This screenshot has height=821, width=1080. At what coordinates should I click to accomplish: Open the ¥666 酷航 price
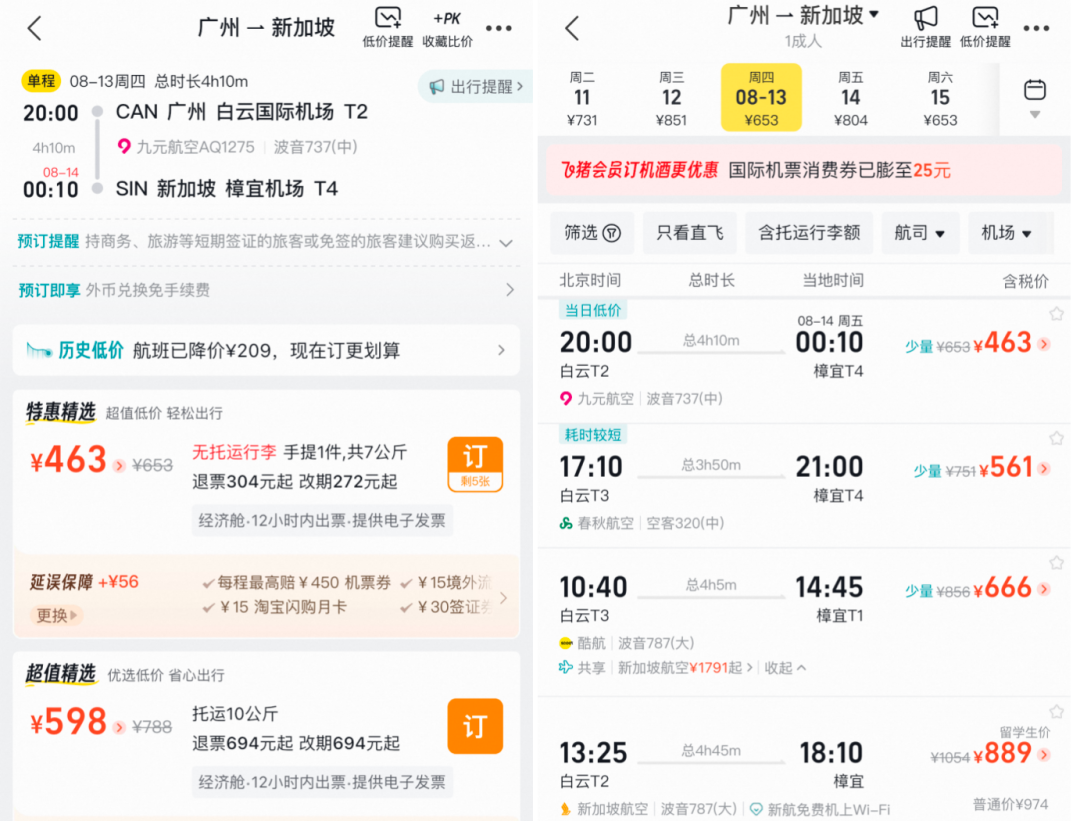[1011, 588]
